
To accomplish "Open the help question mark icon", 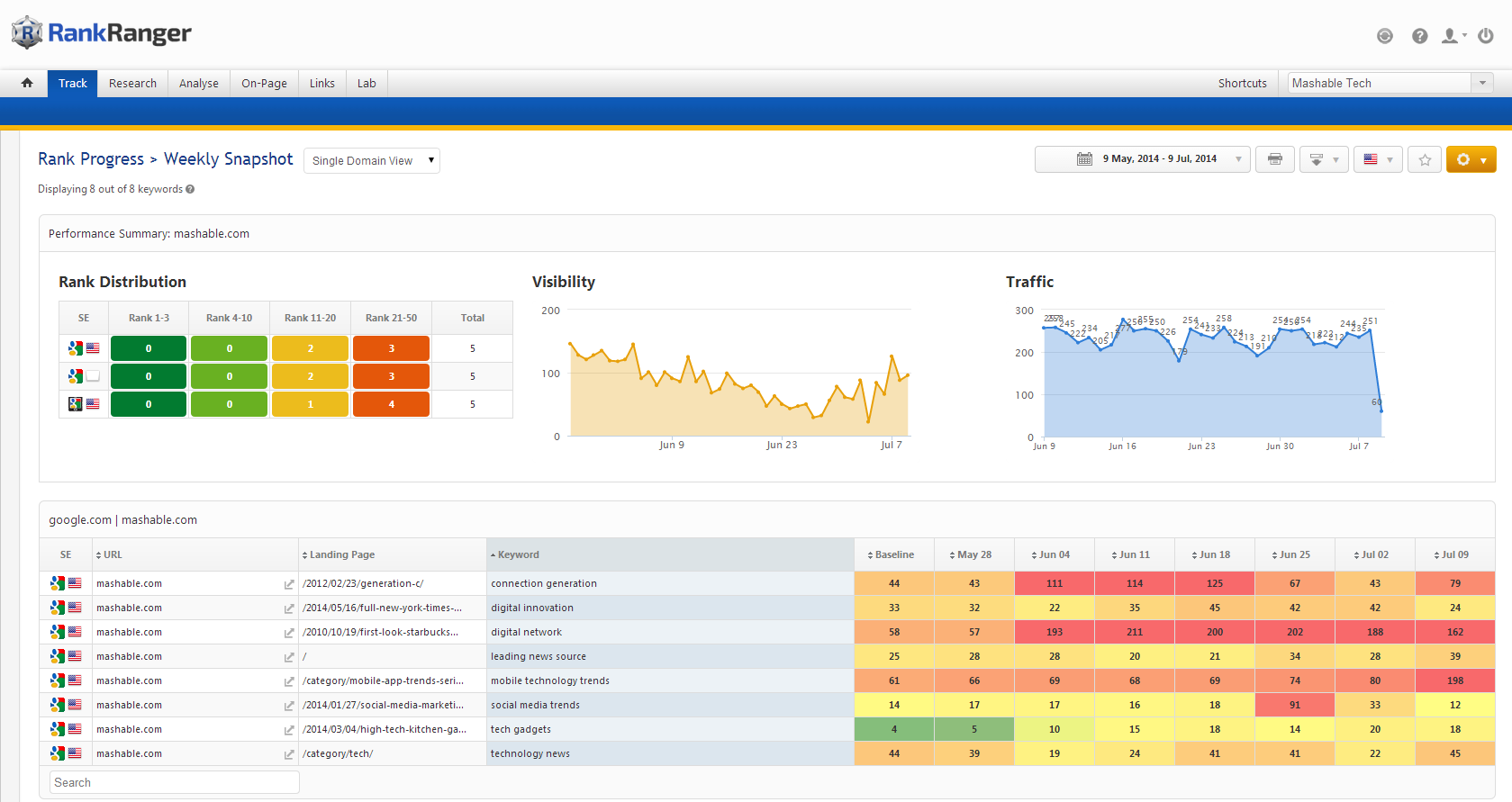I will [1419, 36].
